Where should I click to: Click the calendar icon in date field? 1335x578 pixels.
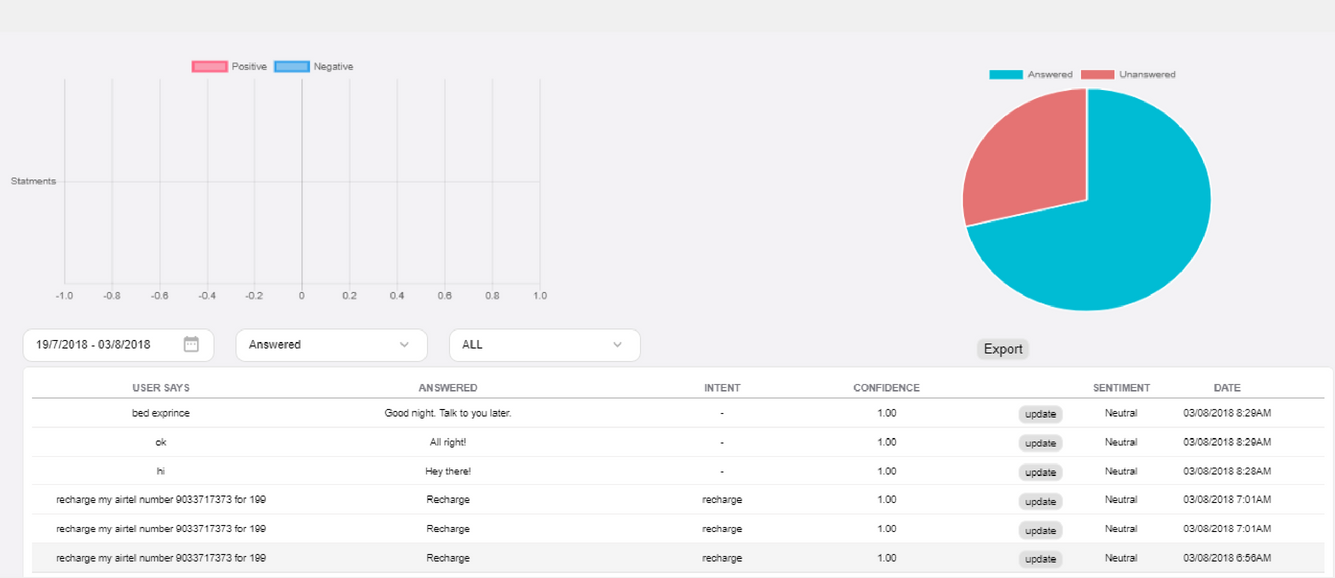pos(191,344)
